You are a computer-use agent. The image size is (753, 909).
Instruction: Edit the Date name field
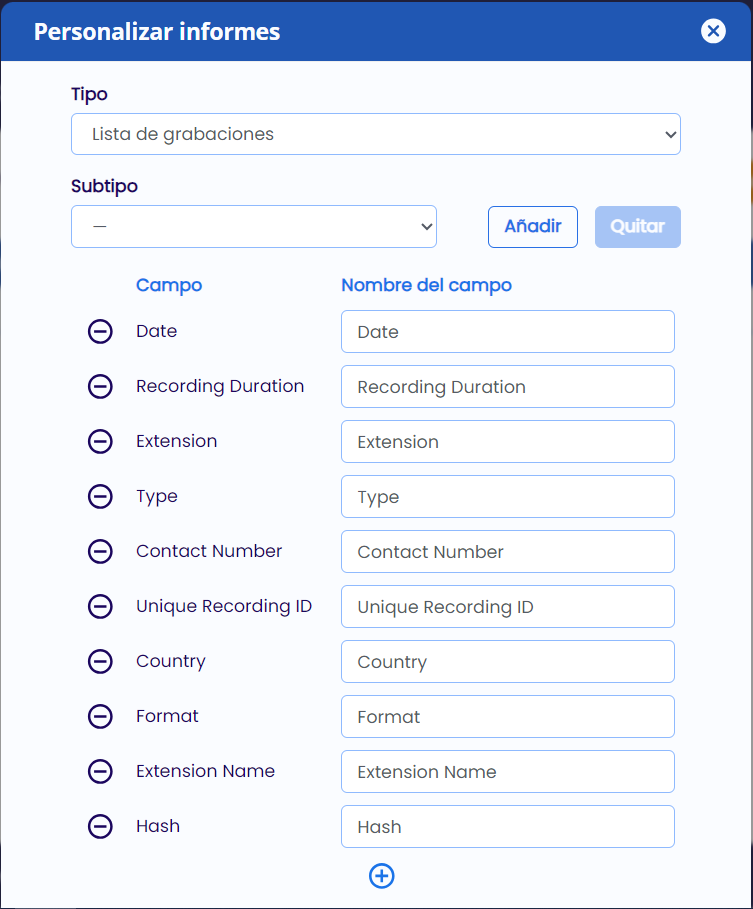pos(508,332)
